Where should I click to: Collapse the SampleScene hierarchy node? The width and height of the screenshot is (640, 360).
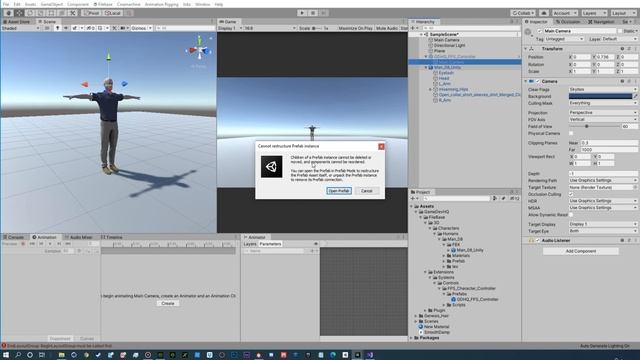(421, 35)
